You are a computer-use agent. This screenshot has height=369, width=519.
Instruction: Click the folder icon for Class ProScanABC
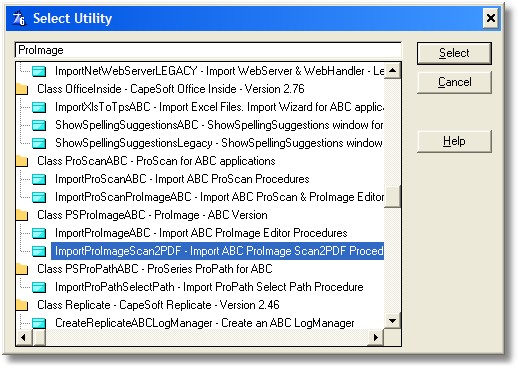tap(22, 161)
